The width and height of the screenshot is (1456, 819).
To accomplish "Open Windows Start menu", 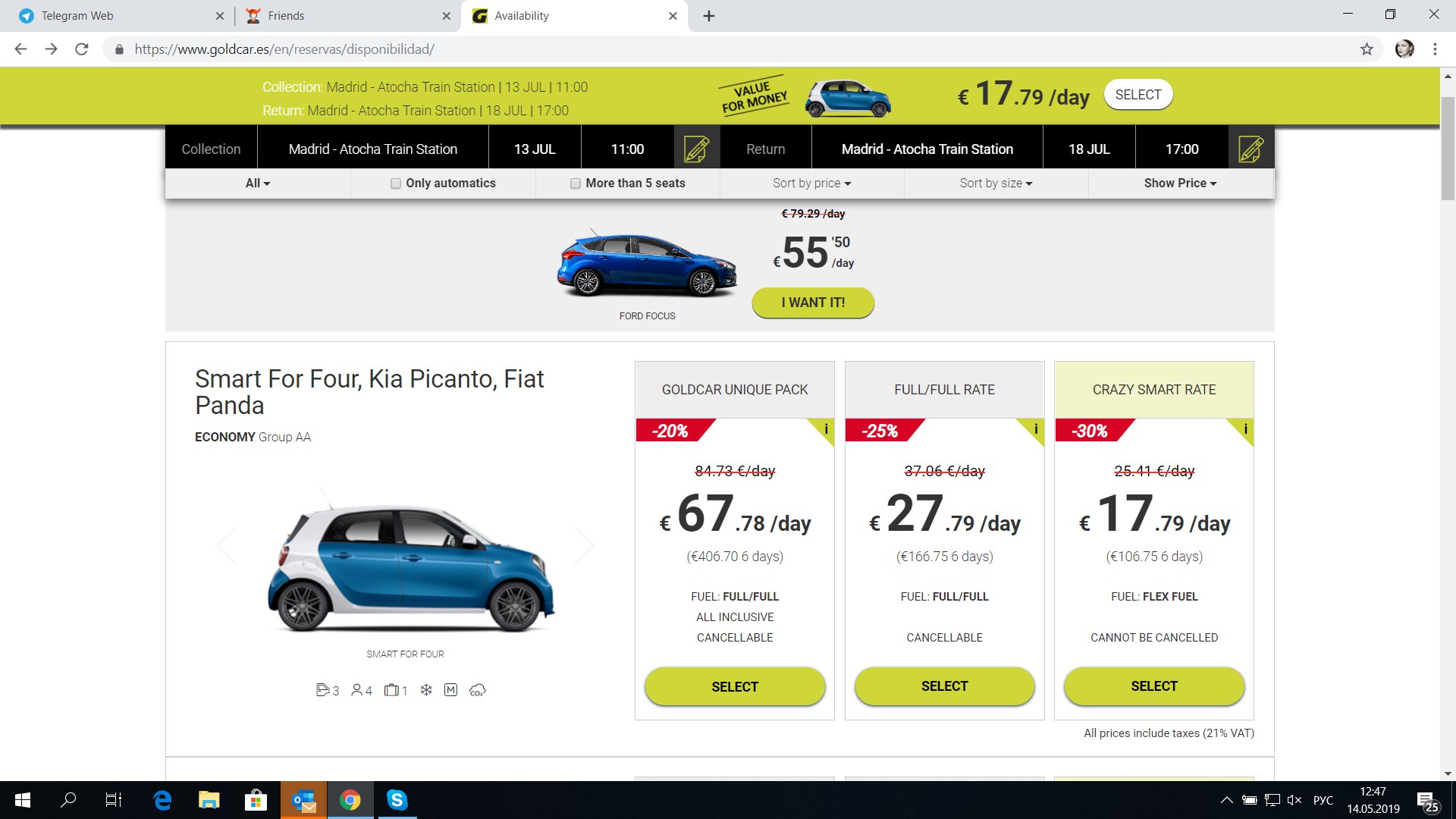I will point(23,800).
